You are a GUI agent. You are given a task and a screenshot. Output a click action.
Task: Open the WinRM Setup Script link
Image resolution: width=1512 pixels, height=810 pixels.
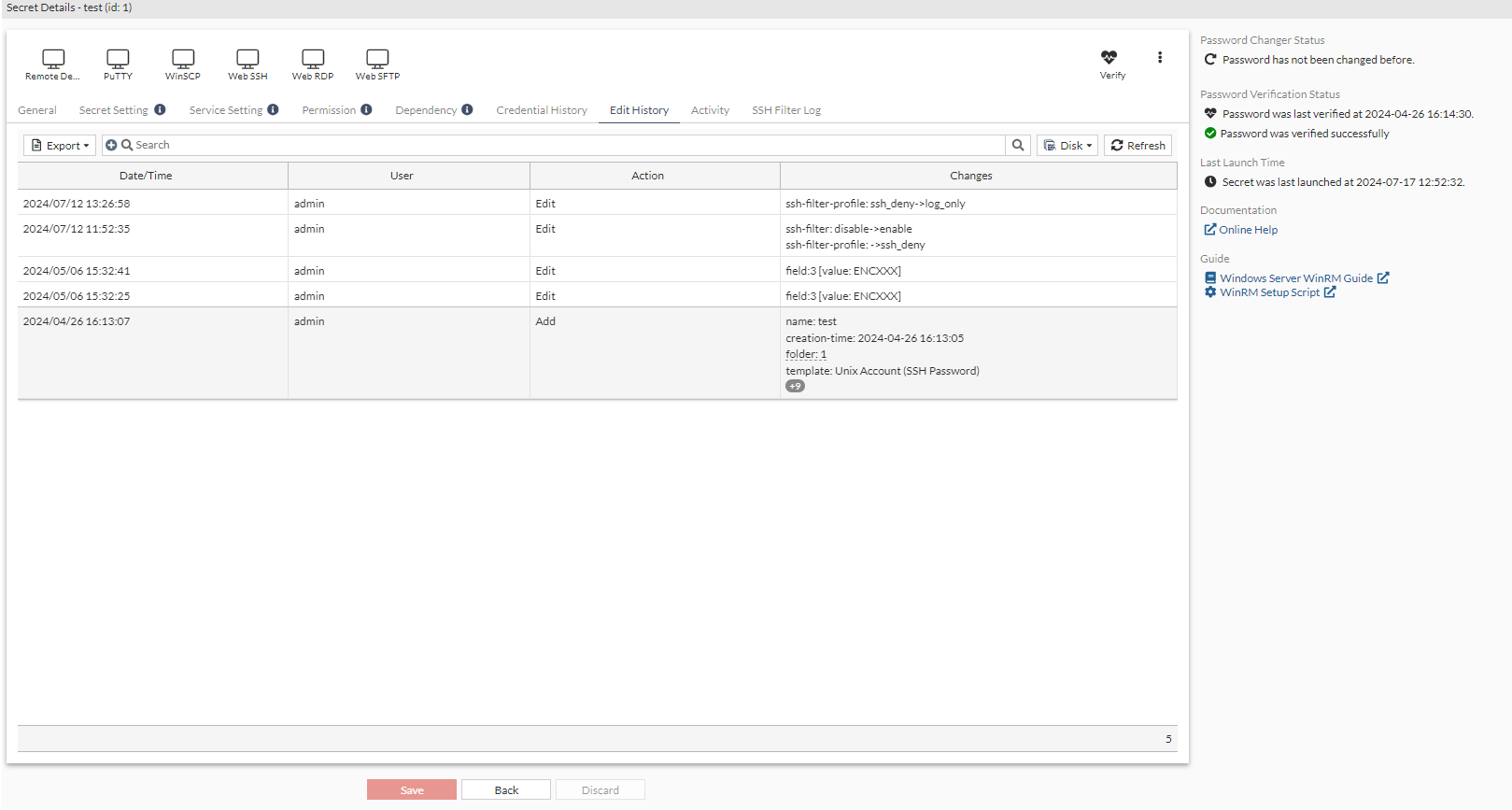pyautogui.click(x=1270, y=292)
